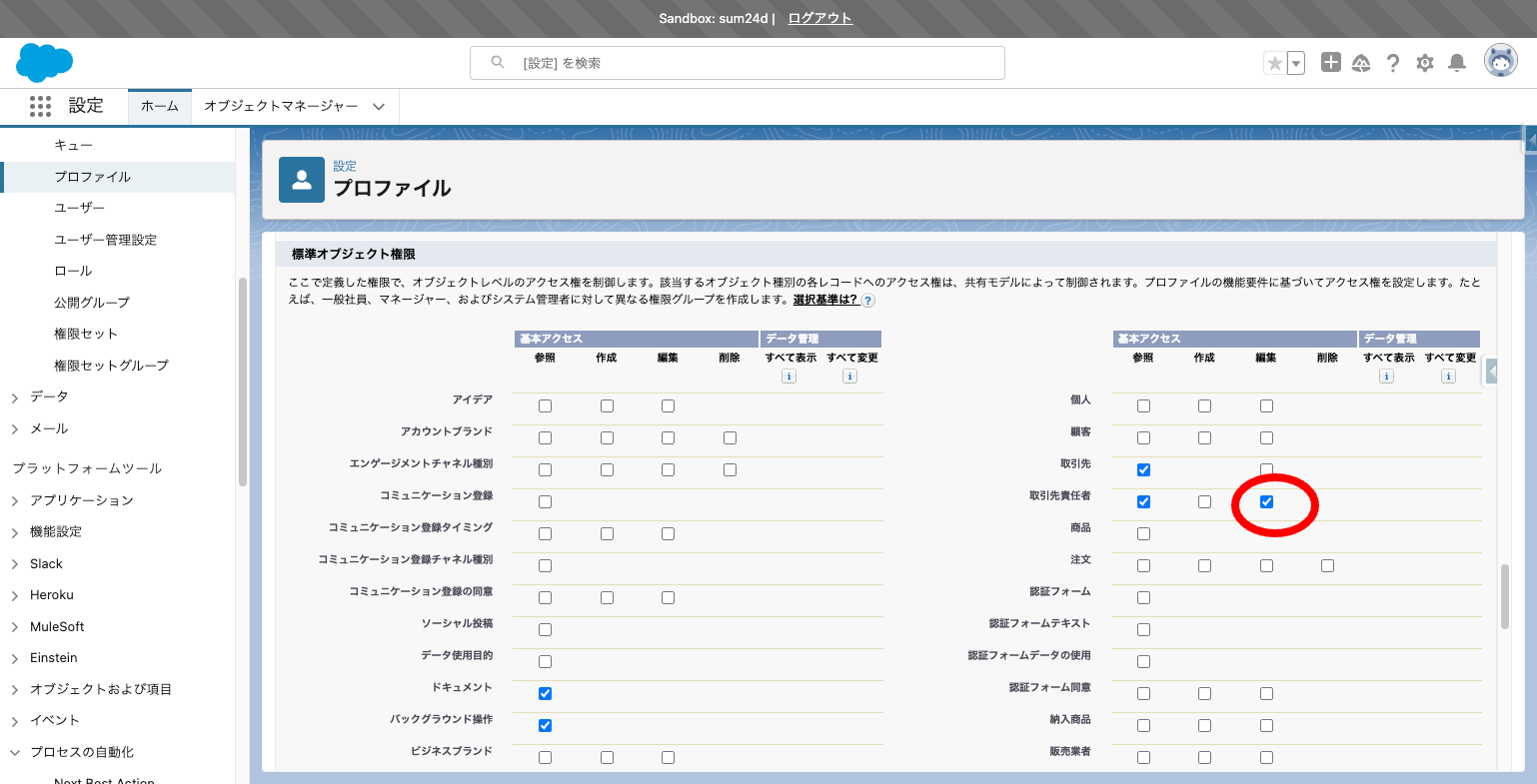This screenshot has height=784, width=1537.
Task: Click the profile page header icon
Action: (x=302, y=180)
